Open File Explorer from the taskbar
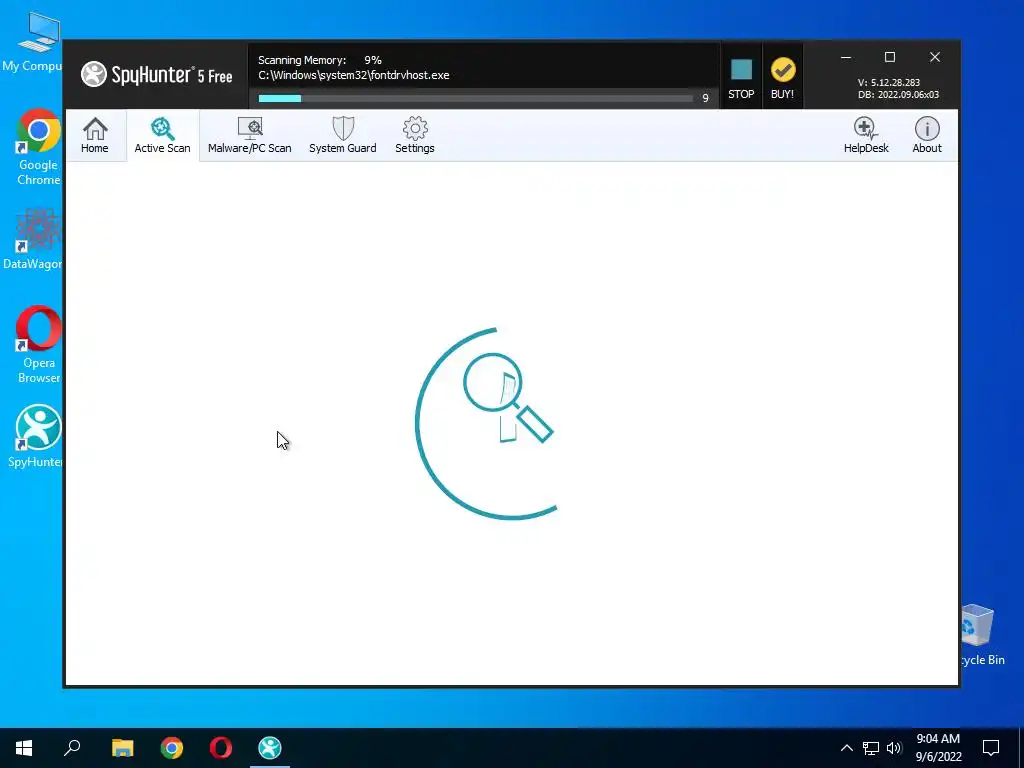 122,748
